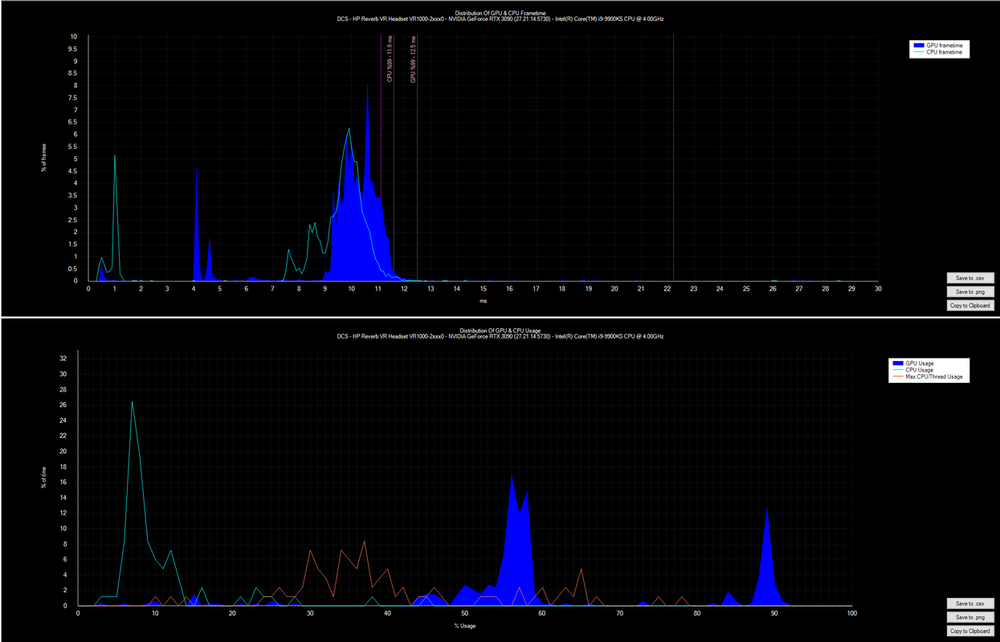Click the '% of time' y-axis label
This screenshot has width=1000, height=642.
pyautogui.click(x=45, y=478)
